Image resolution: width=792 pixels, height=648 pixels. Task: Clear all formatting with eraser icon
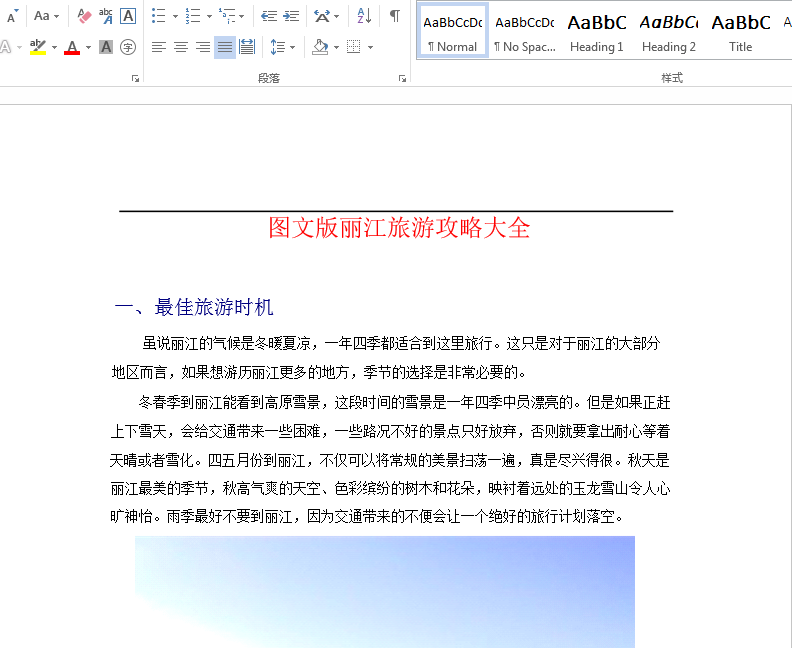click(84, 16)
